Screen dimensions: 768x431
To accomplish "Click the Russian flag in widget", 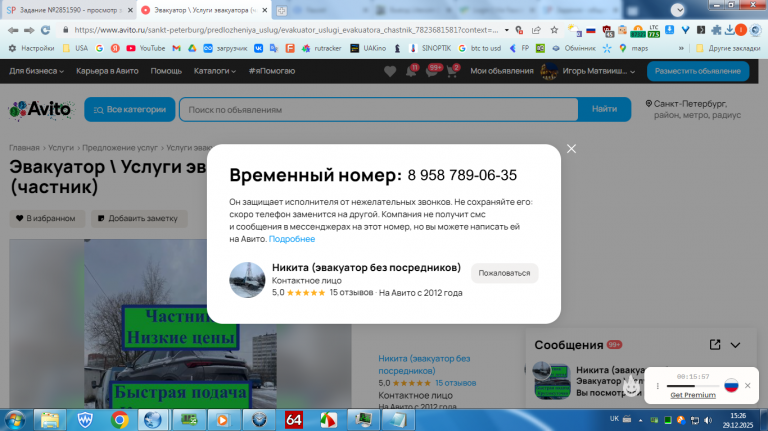I will click(x=731, y=385).
